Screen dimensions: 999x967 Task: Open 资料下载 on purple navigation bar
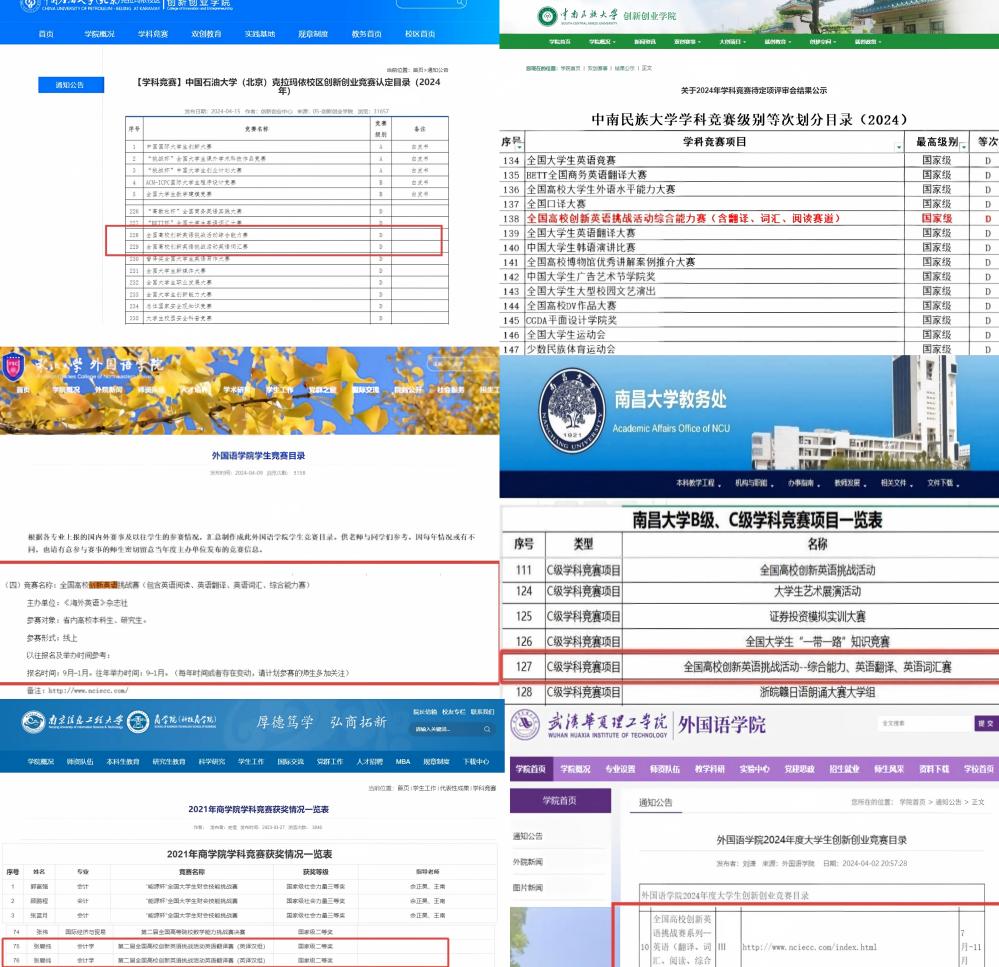pyautogui.click(x=934, y=769)
